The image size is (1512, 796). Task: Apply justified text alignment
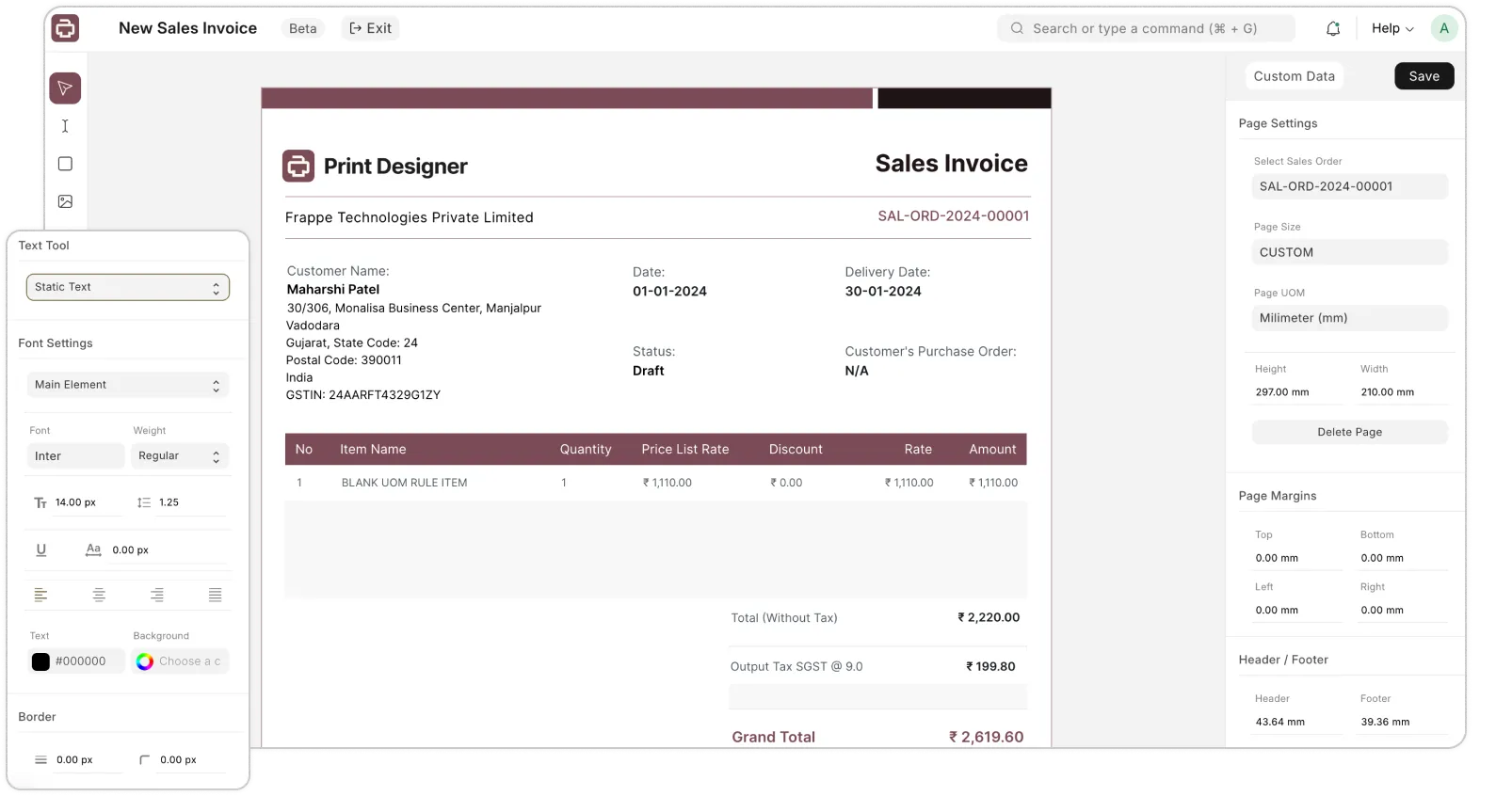pyautogui.click(x=215, y=595)
